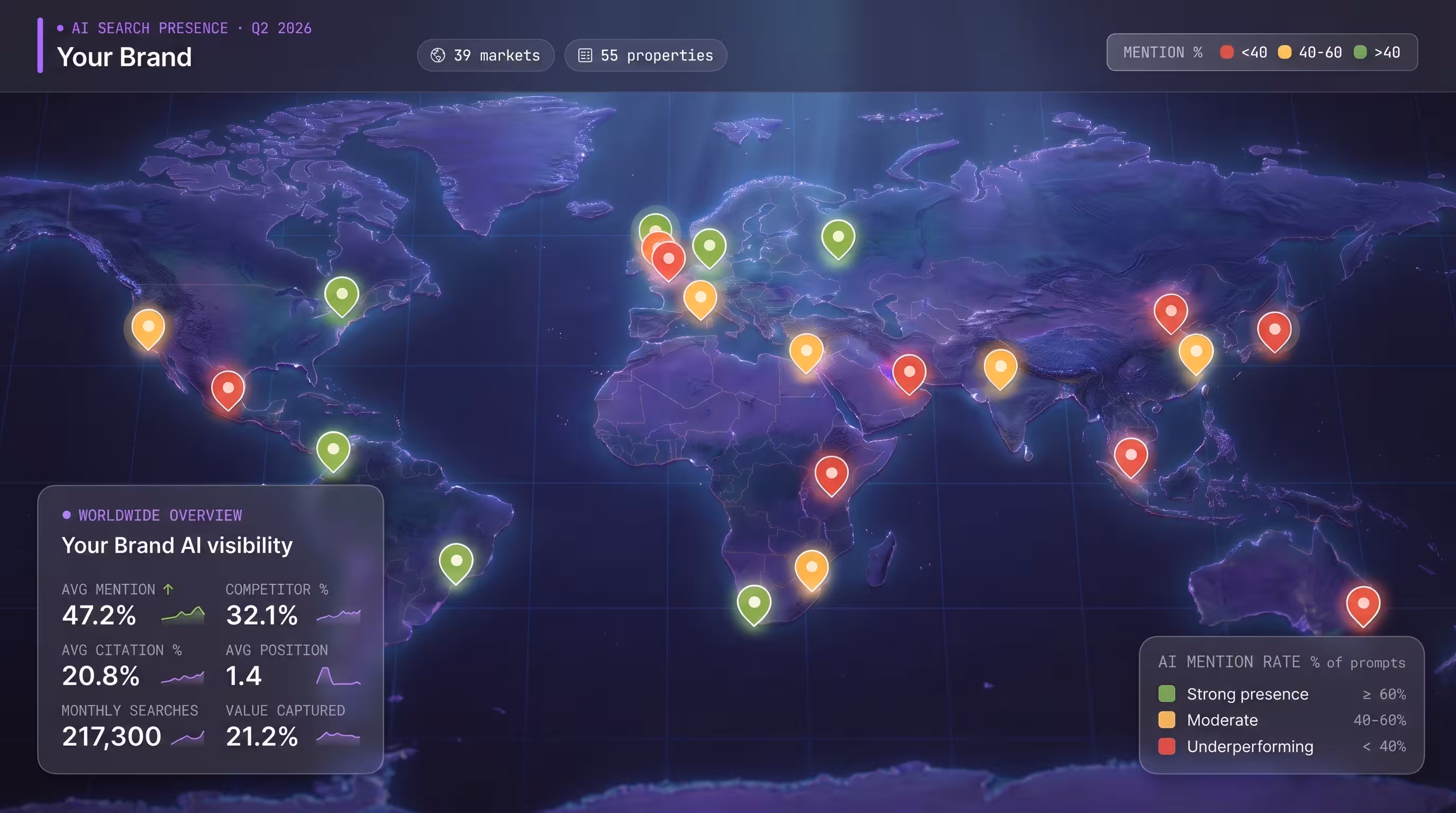Select the red pin over northern China

pyautogui.click(x=1170, y=313)
